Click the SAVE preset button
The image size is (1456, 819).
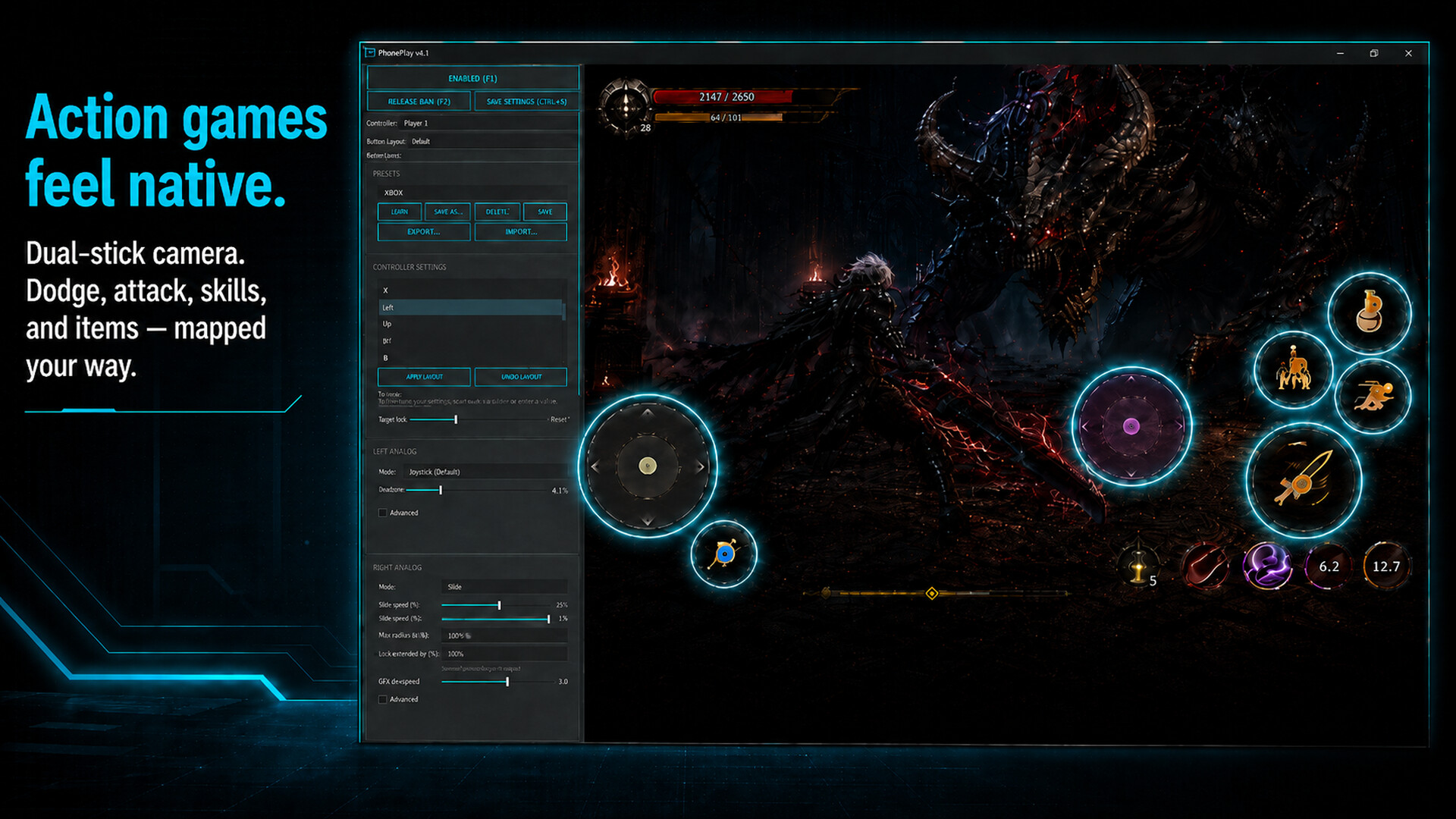545,212
